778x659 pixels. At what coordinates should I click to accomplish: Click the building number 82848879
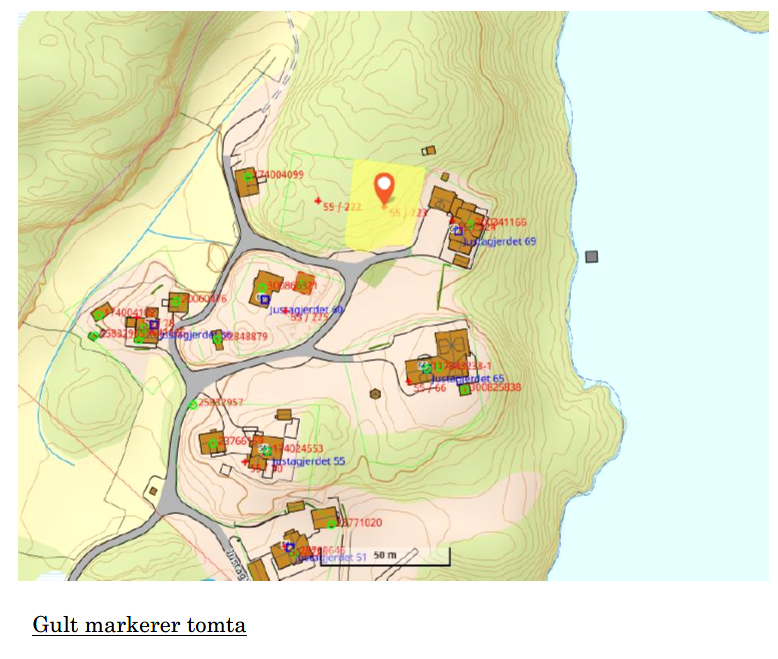coord(245,336)
